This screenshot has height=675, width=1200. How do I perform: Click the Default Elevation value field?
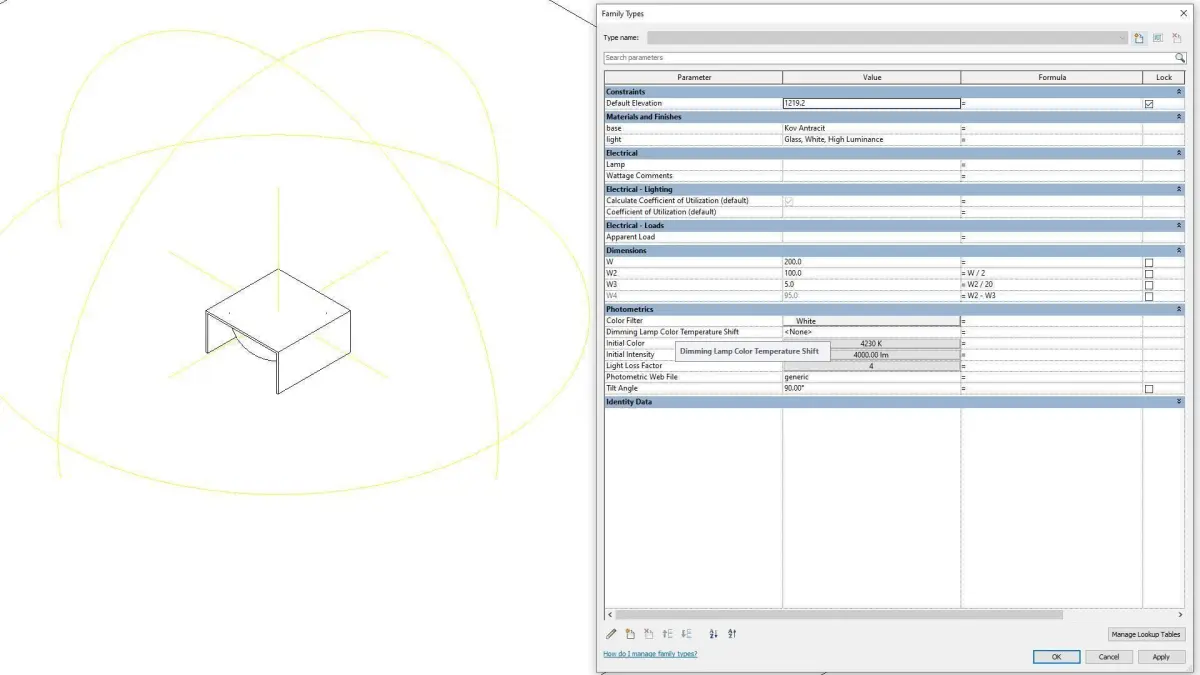(x=871, y=103)
